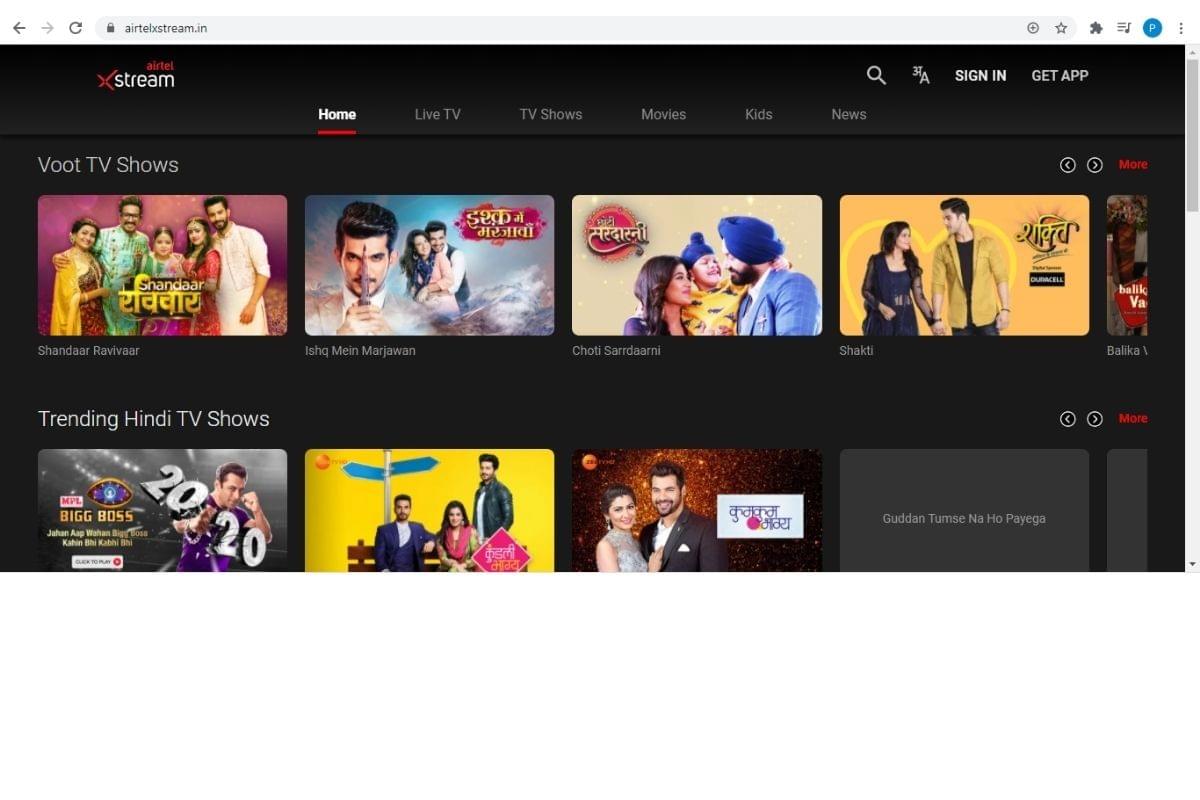View site info via padlock icon
This screenshot has width=1200, height=800.
coord(111,28)
